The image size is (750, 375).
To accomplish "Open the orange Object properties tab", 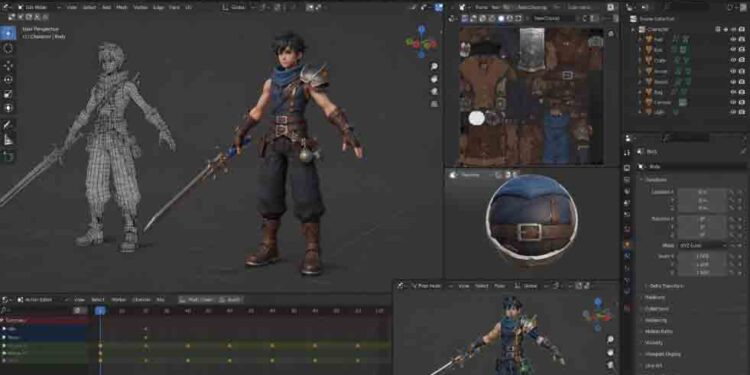I will (627, 244).
